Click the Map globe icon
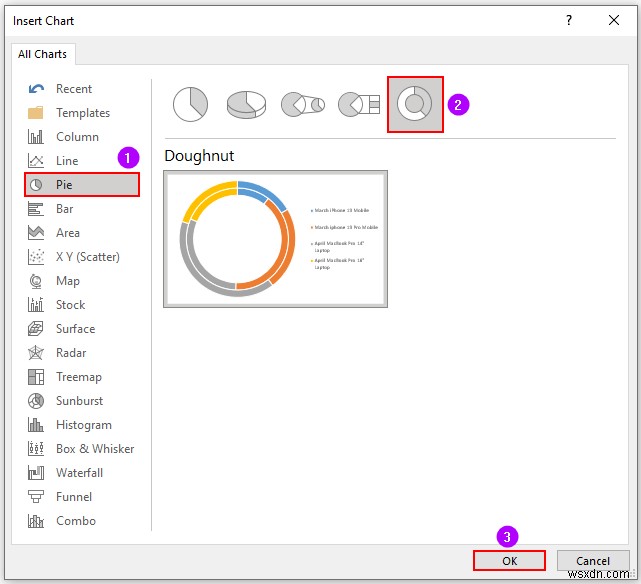 click(x=36, y=281)
